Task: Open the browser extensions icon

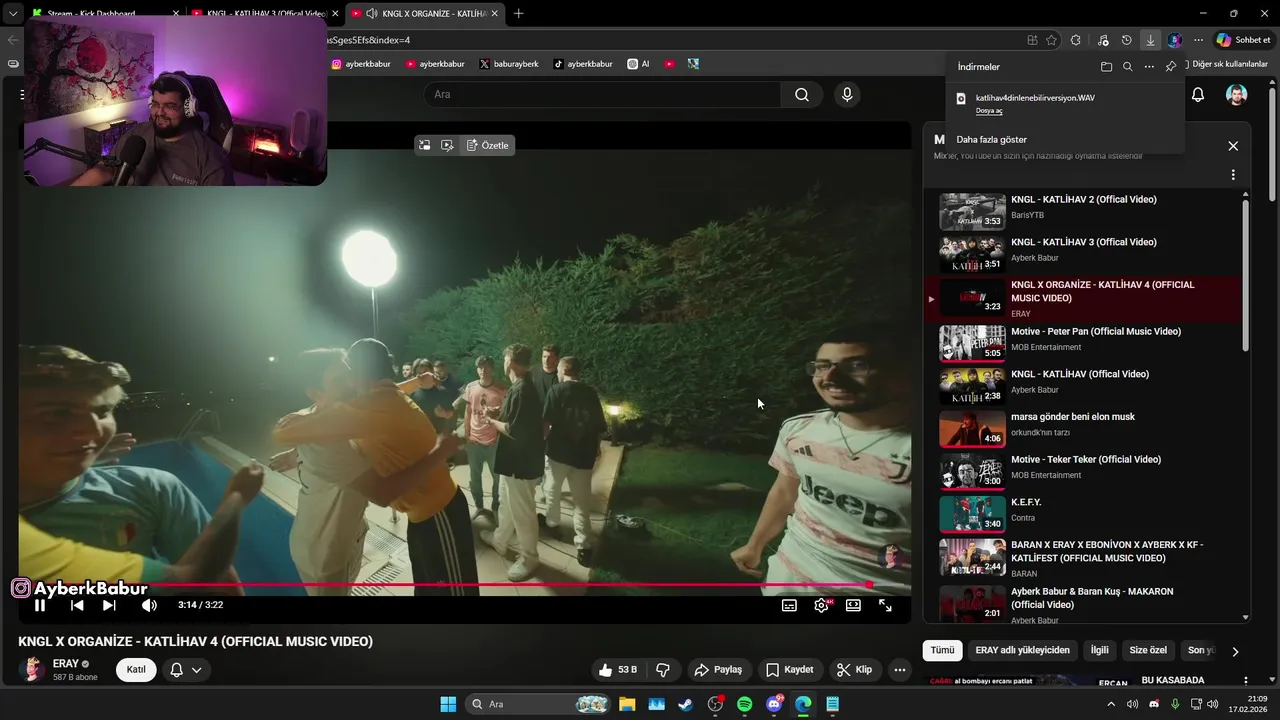Action: tap(1076, 40)
